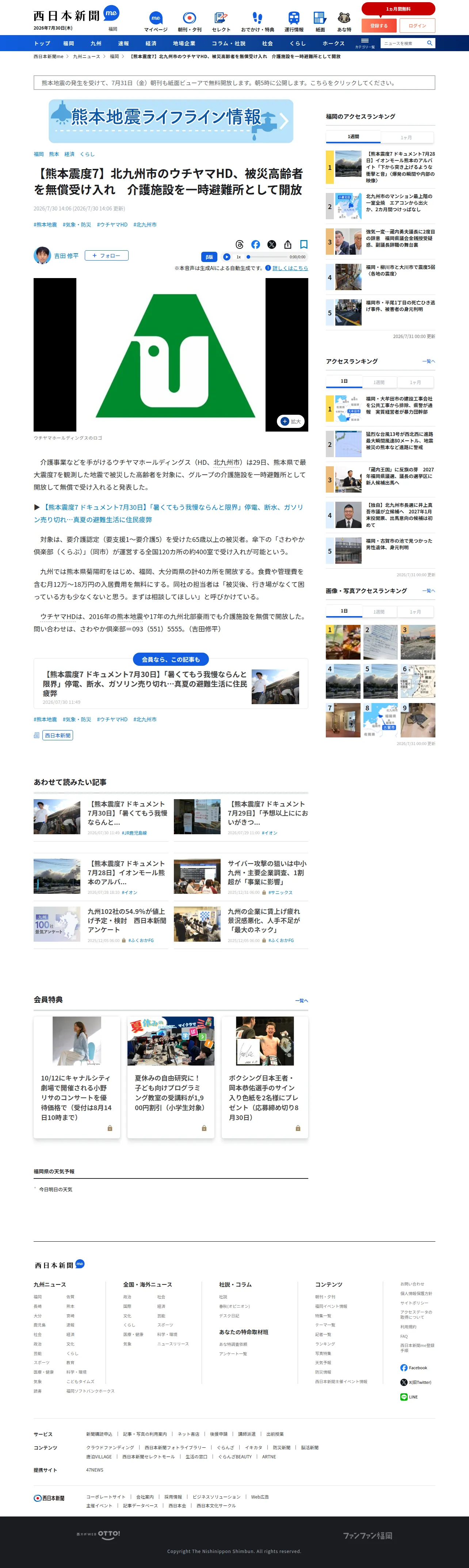The width and height of the screenshot is (469, 1568).
Task: Click the info icon beside 詳しくはこちら
Action: coord(268,268)
